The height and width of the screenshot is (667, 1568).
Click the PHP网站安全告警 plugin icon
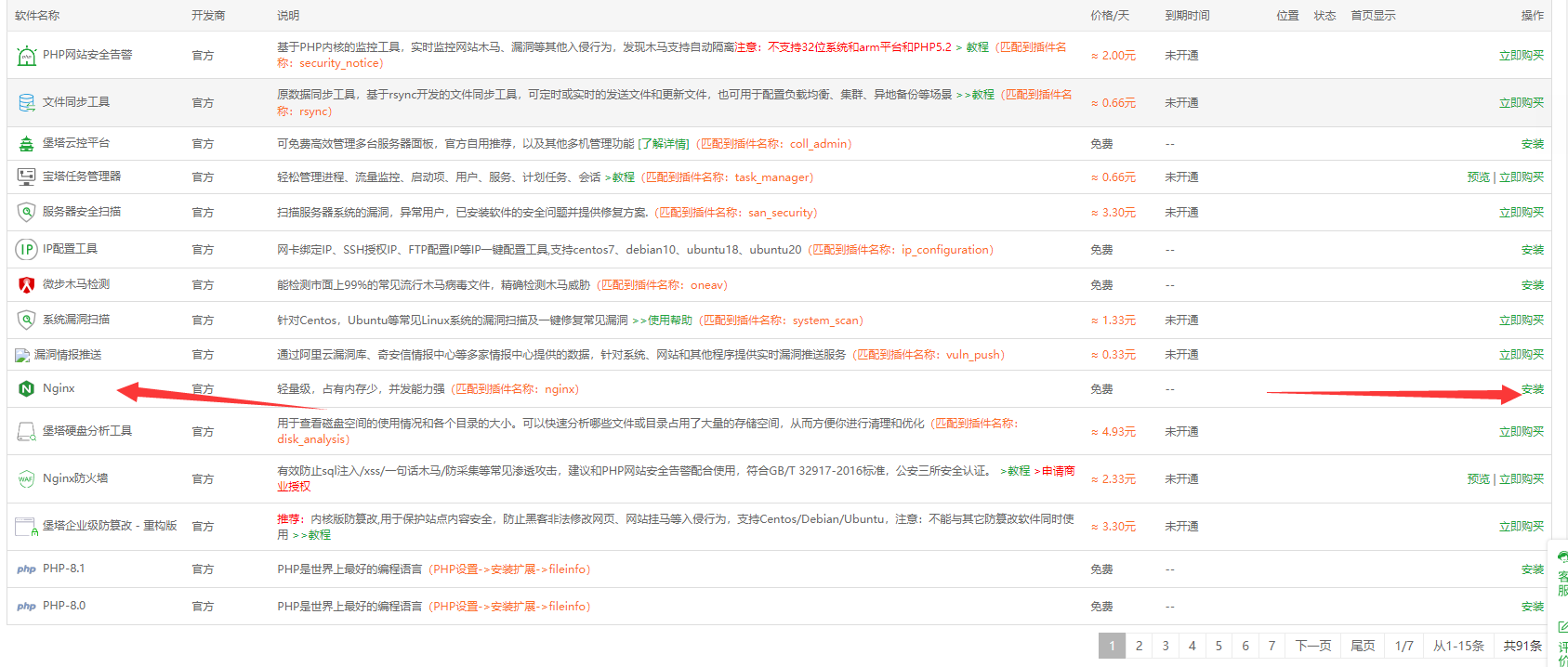(x=26, y=56)
